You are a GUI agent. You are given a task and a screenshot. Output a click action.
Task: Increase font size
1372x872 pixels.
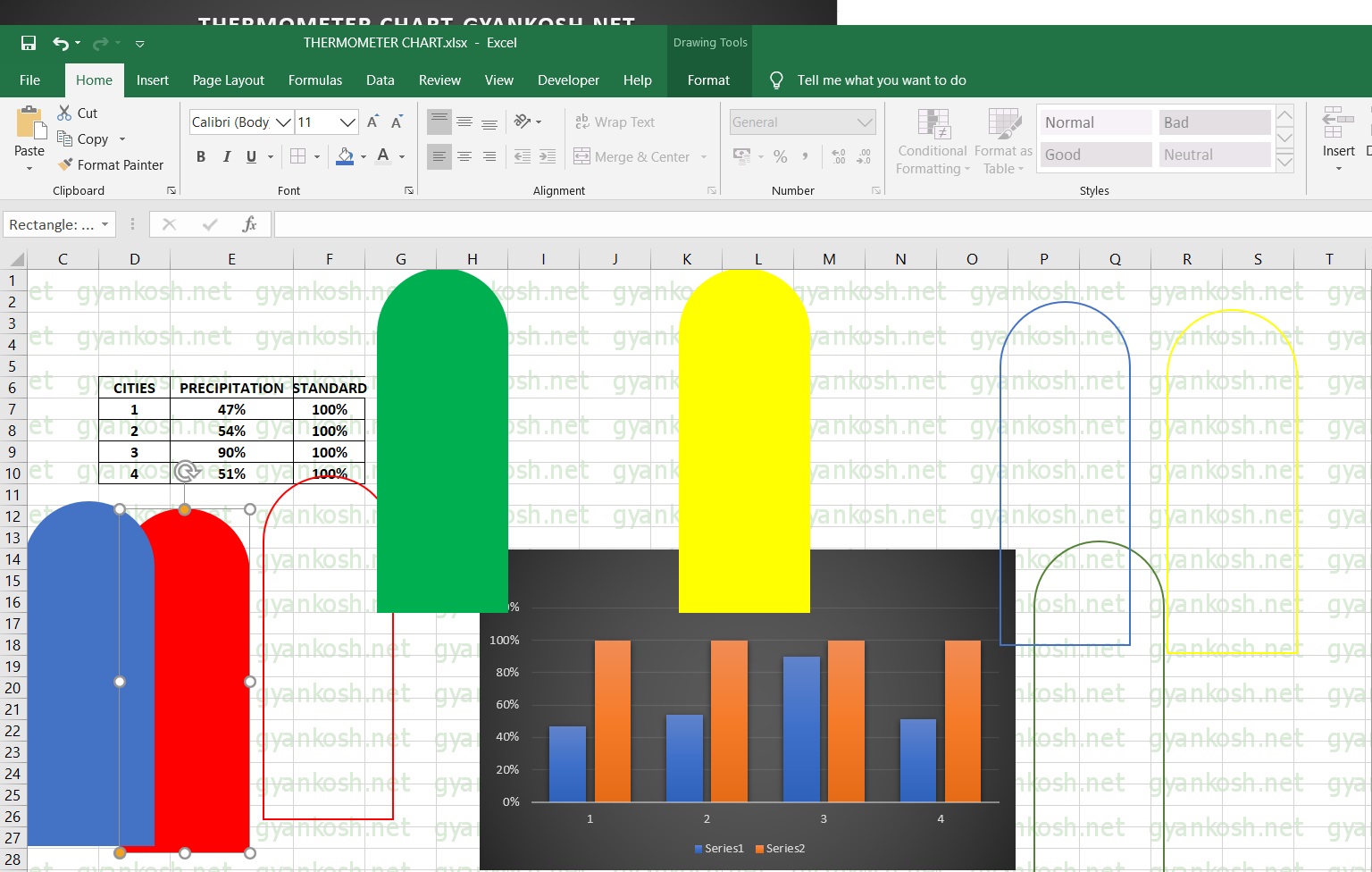coord(373,122)
